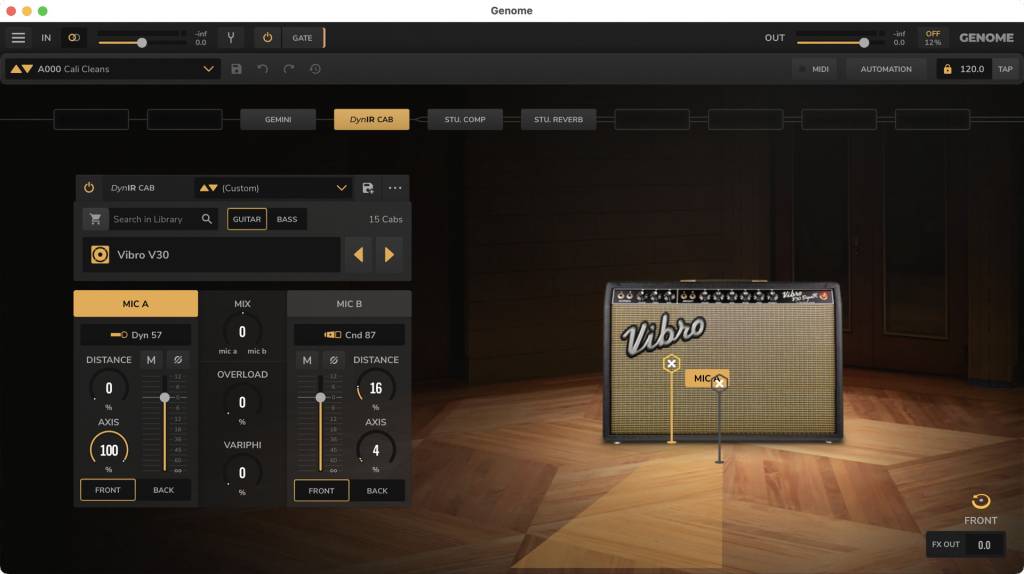This screenshot has height=574, width=1024.
Task: Select the DynIR CAB chain slot
Action: click(372, 120)
